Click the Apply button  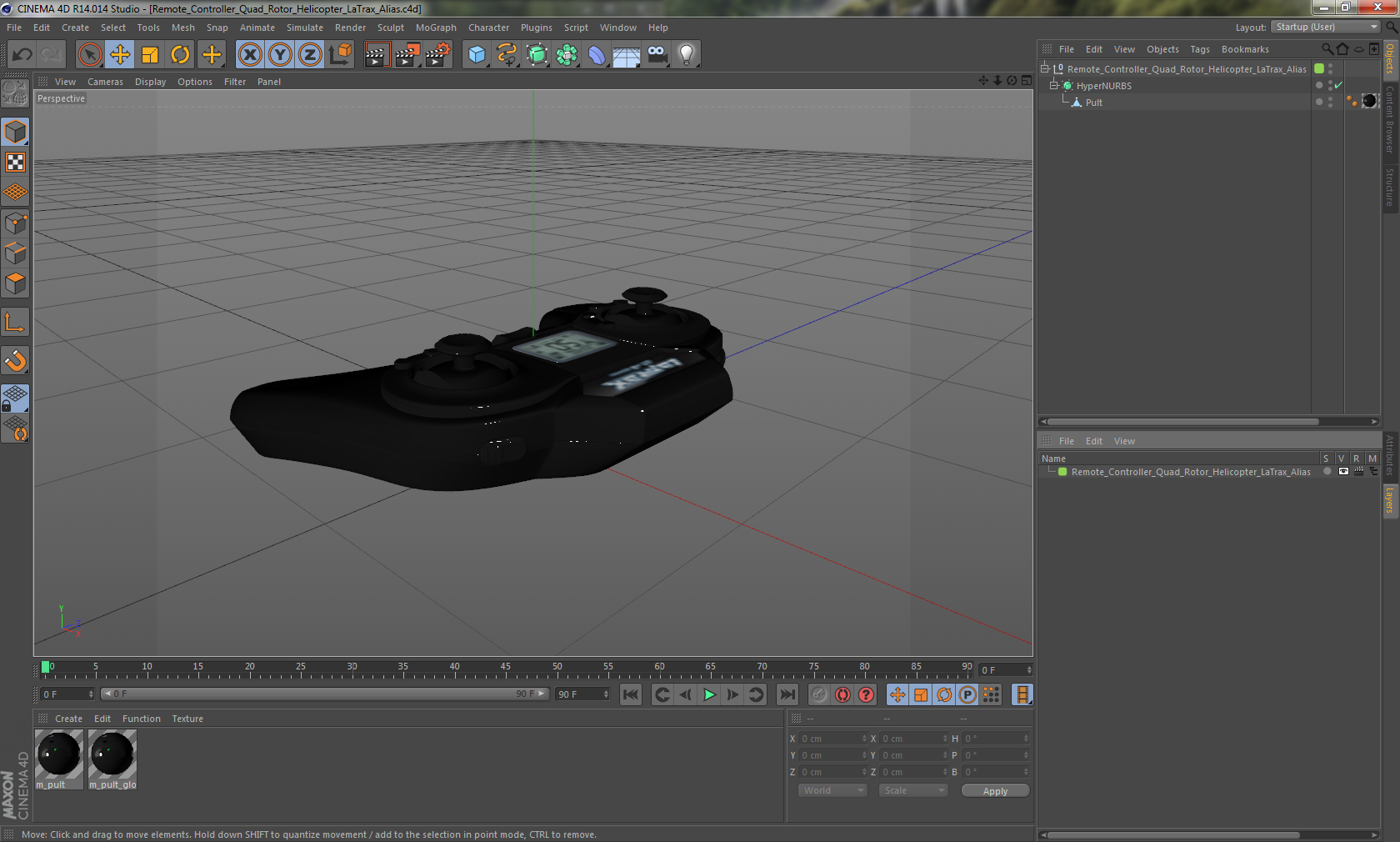point(995,791)
